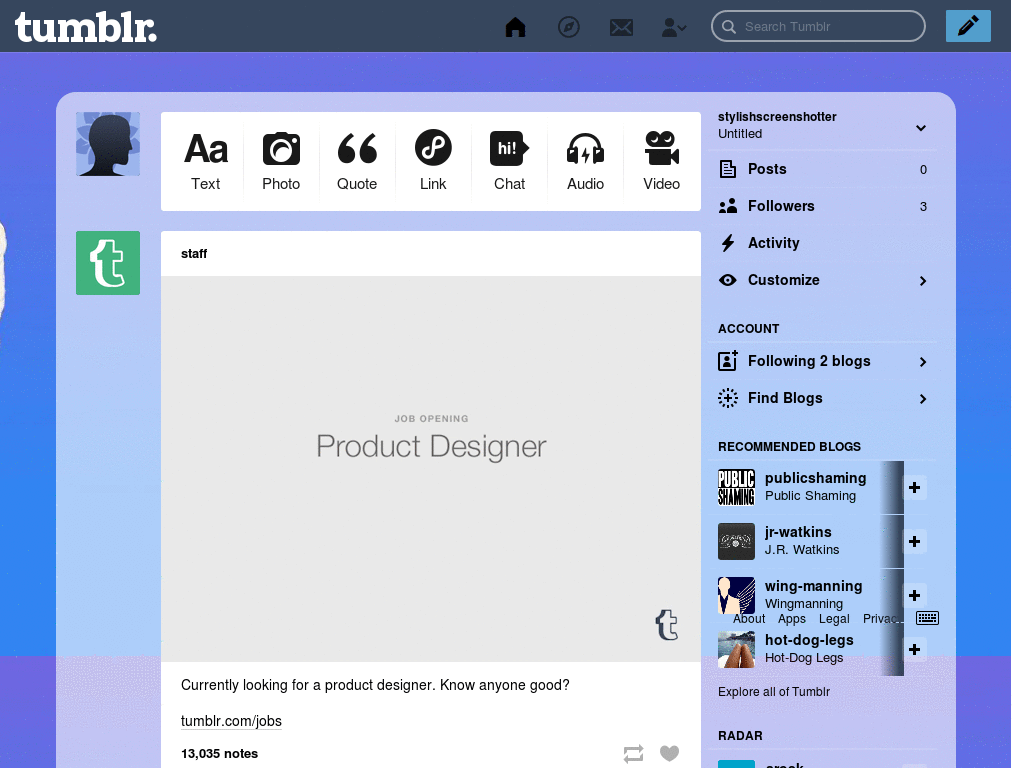The image size is (1024, 768).
Task: Follow wing-manning with plus button
Action: (914, 596)
